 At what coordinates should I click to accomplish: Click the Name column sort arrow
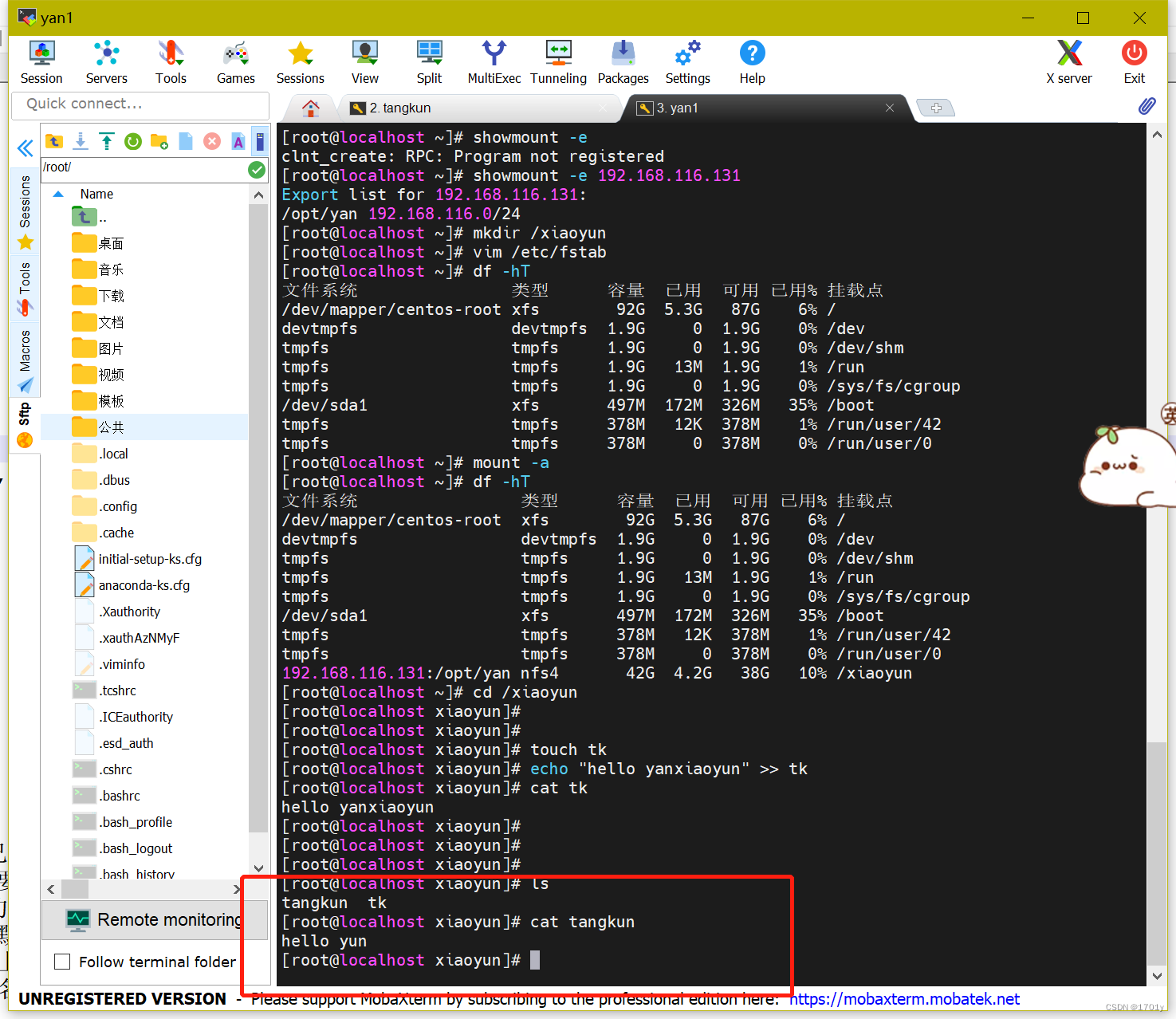[x=58, y=194]
